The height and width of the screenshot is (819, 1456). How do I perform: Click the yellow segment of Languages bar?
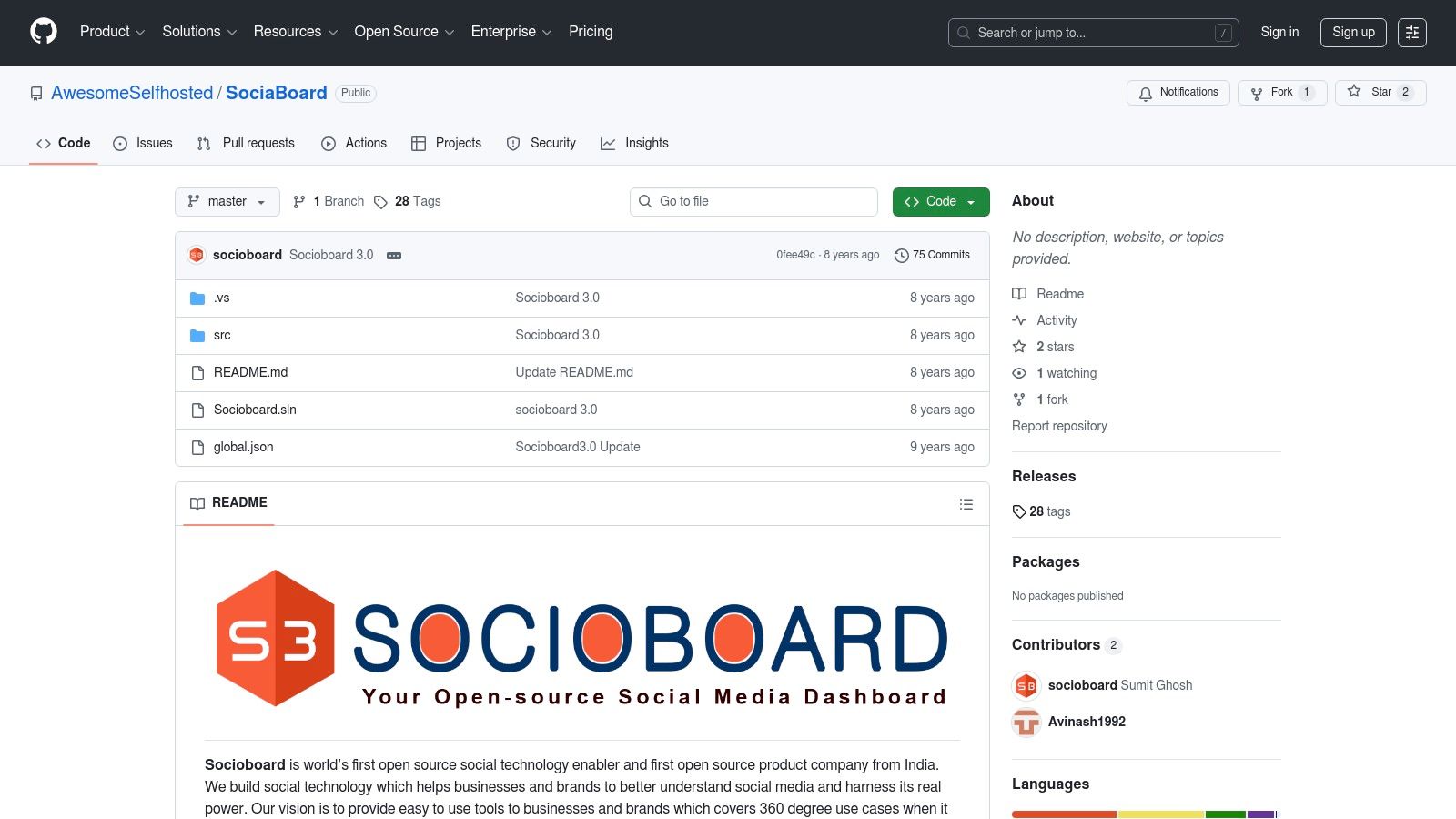click(x=1160, y=814)
